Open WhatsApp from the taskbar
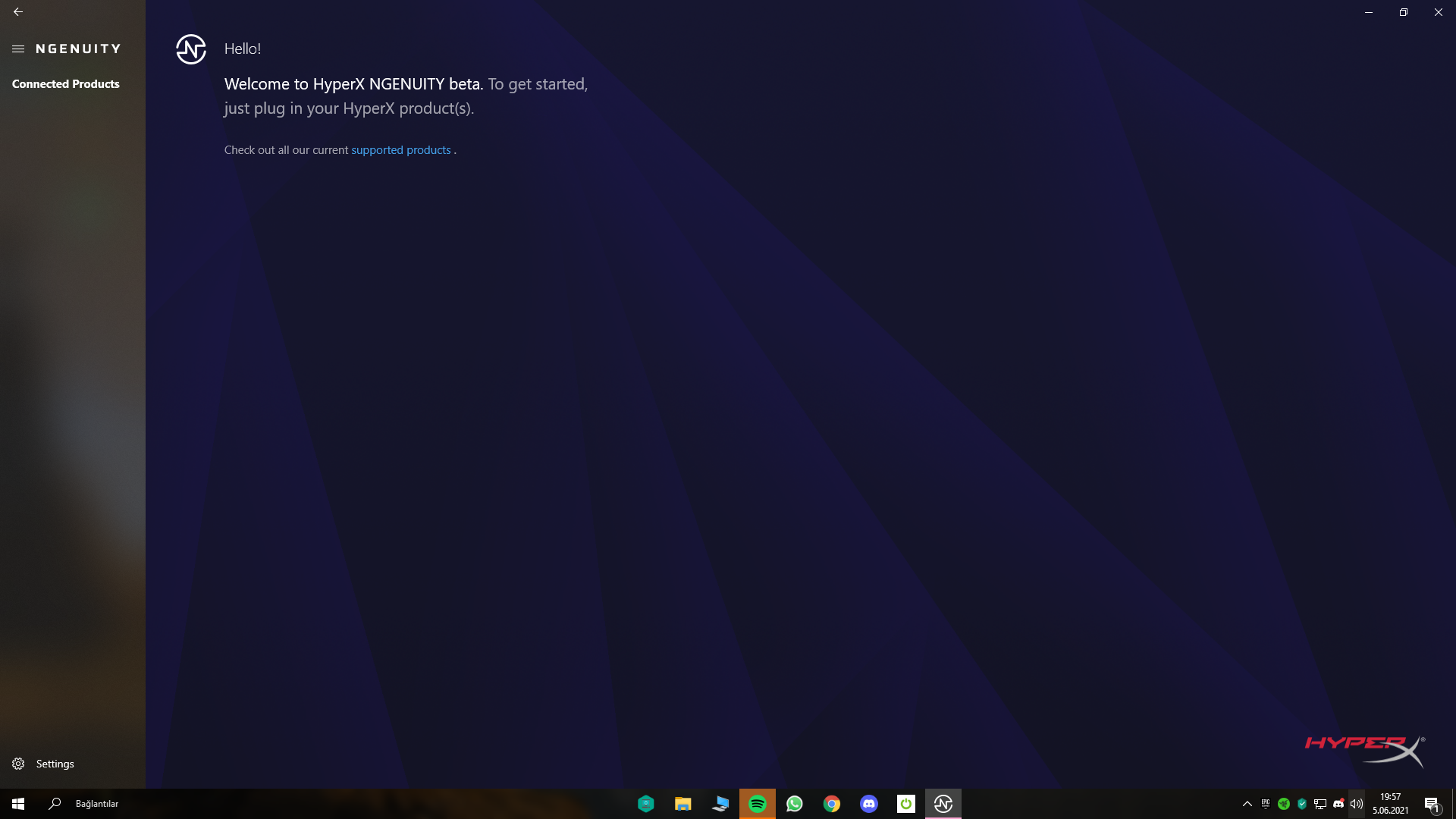The image size is (1456, 819). pyautogui.click(x=794, y=804)
